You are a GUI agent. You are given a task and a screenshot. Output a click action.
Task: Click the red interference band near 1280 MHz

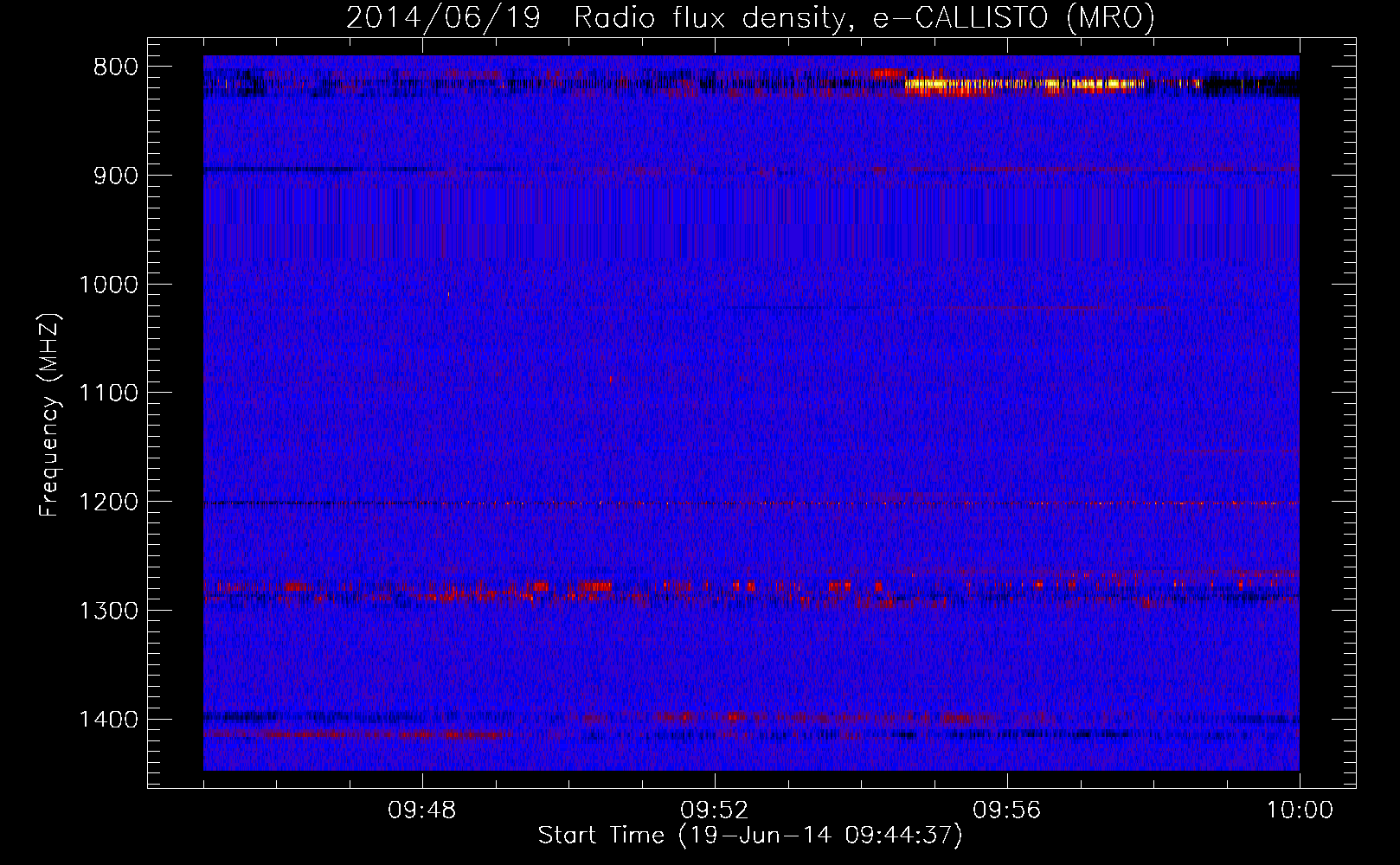[751, 589]
